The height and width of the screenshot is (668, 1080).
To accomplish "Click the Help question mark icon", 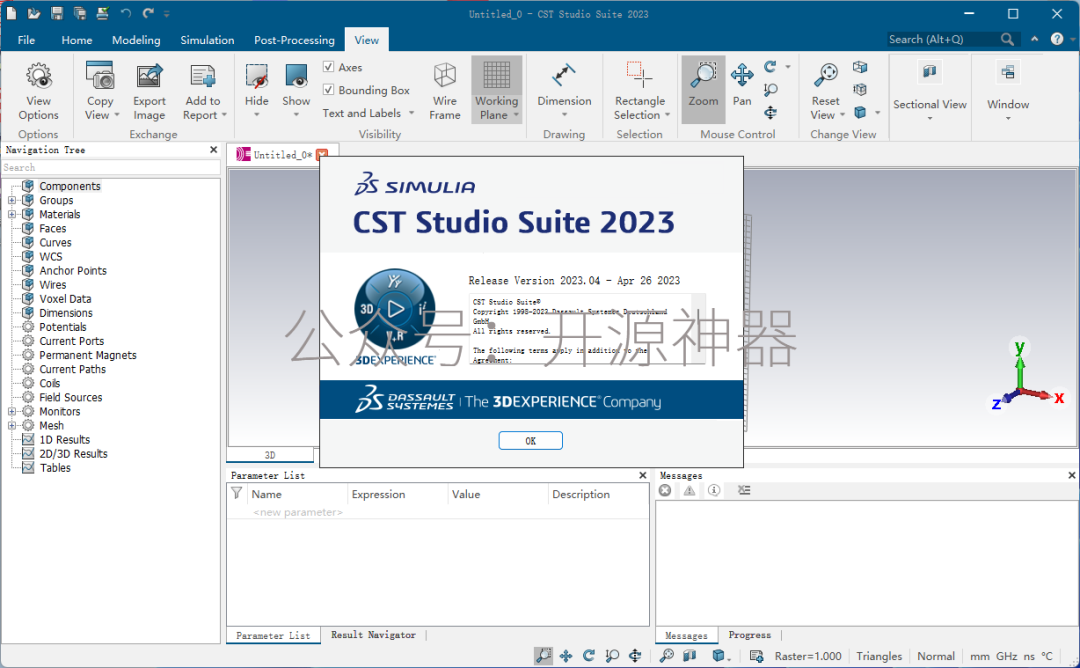I will (1057, 39).
